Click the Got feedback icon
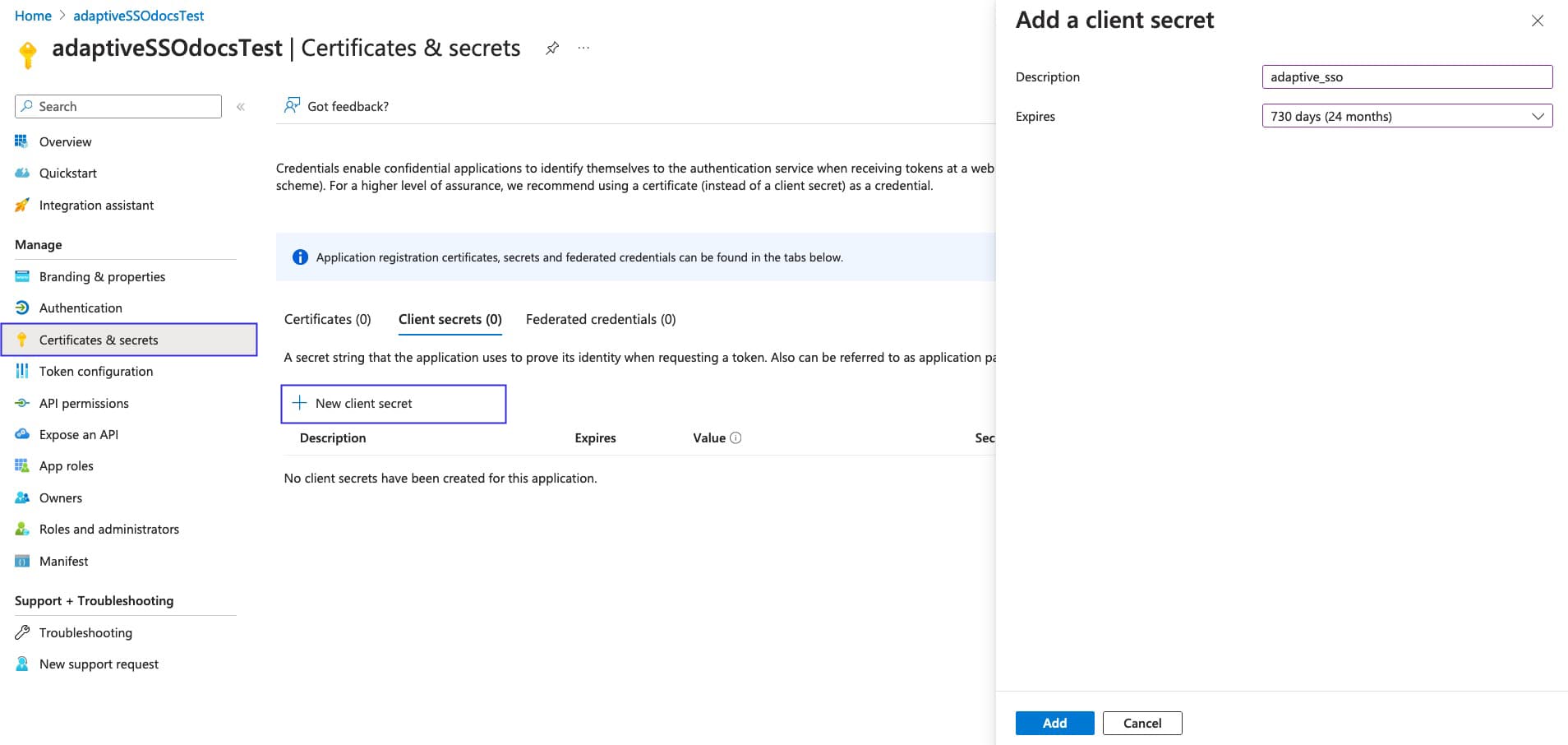This screenshot has height=745, width=1568. click(x=292, y=105)
